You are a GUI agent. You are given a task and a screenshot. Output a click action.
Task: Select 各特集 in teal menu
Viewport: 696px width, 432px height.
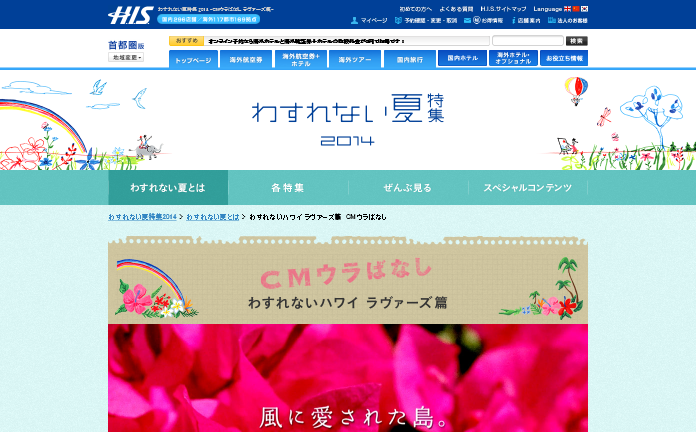[x=288, y=187]
